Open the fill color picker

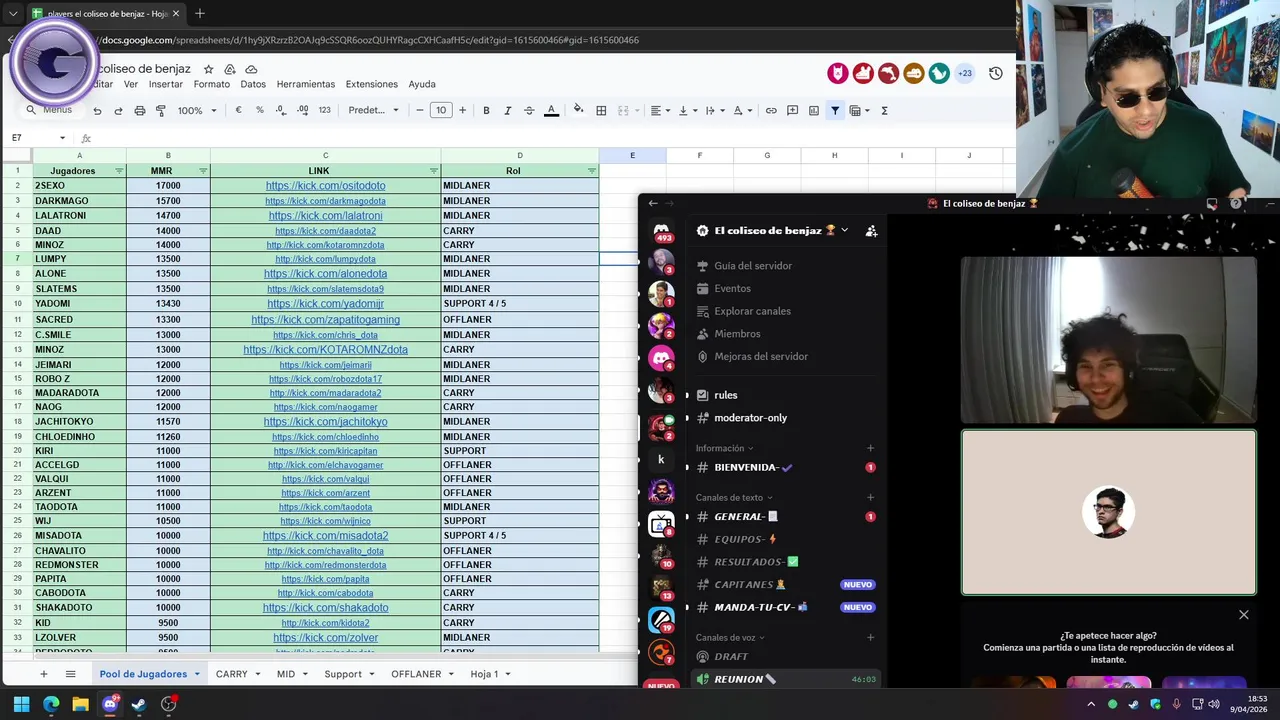(578, 111)
